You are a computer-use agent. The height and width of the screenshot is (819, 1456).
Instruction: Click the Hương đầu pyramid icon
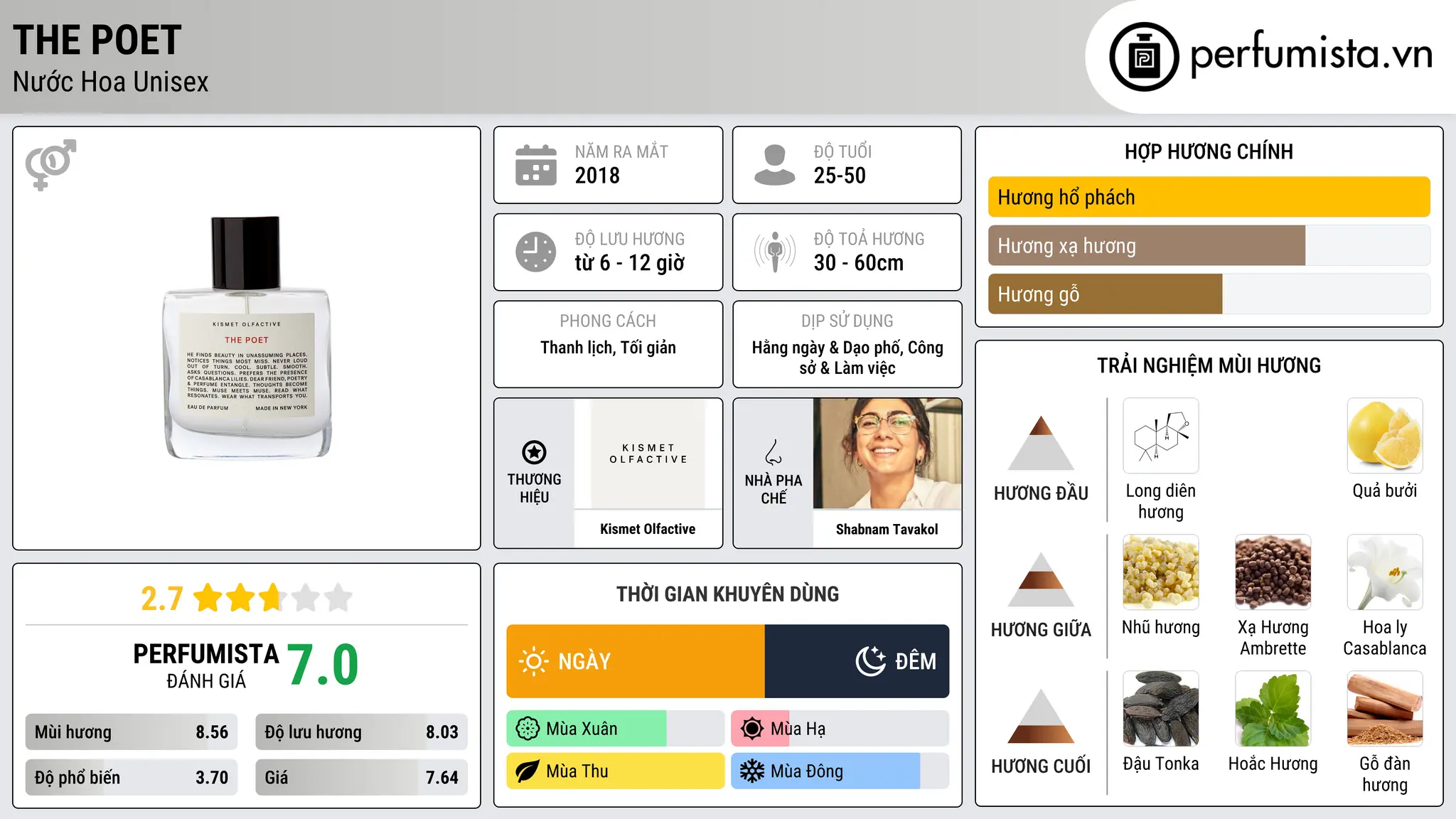tap(1041, 443)
